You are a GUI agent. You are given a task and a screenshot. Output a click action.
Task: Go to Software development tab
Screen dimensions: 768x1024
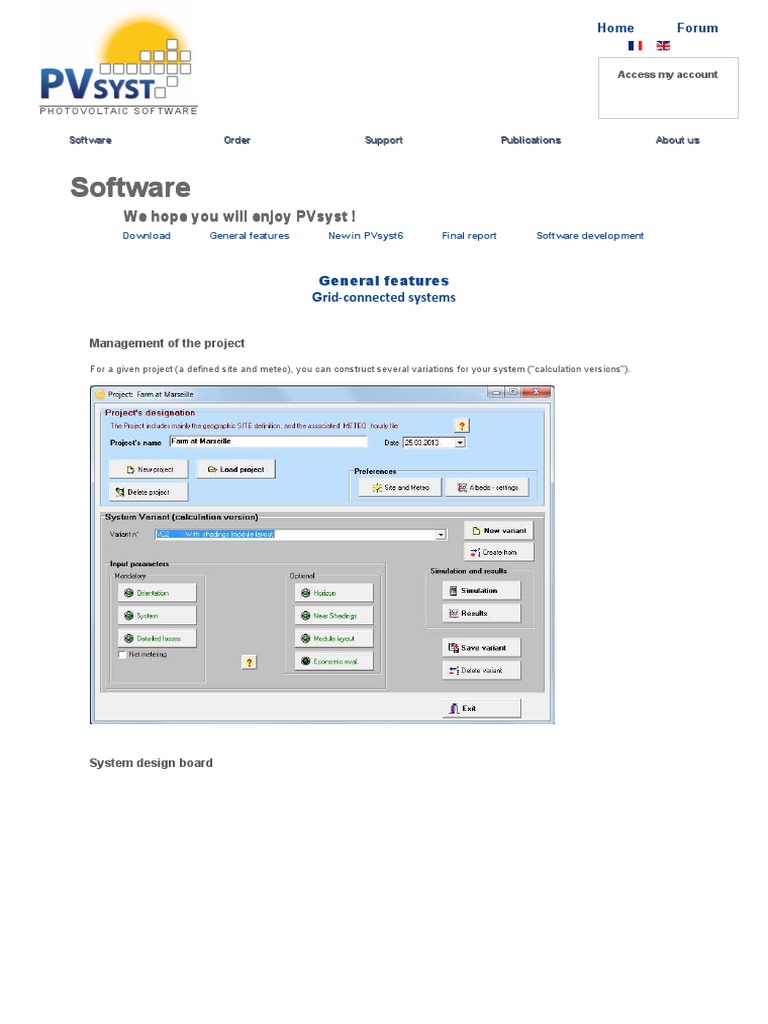[x=590, y=236]
